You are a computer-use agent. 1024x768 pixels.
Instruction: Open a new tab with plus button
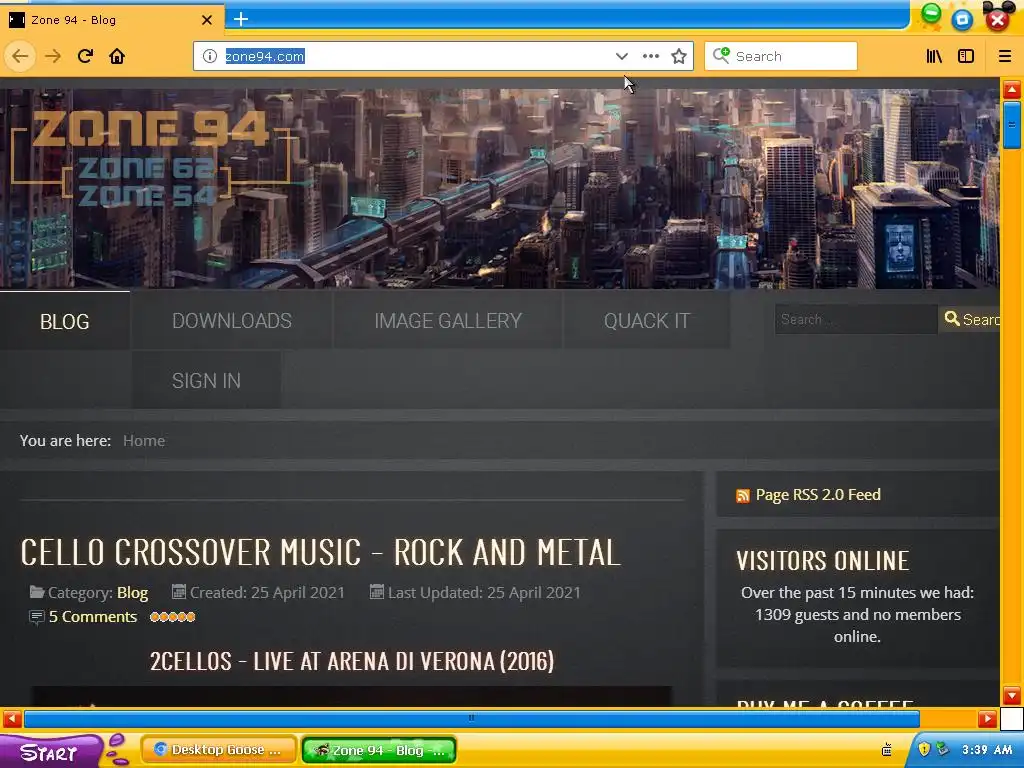coord(241,19)
